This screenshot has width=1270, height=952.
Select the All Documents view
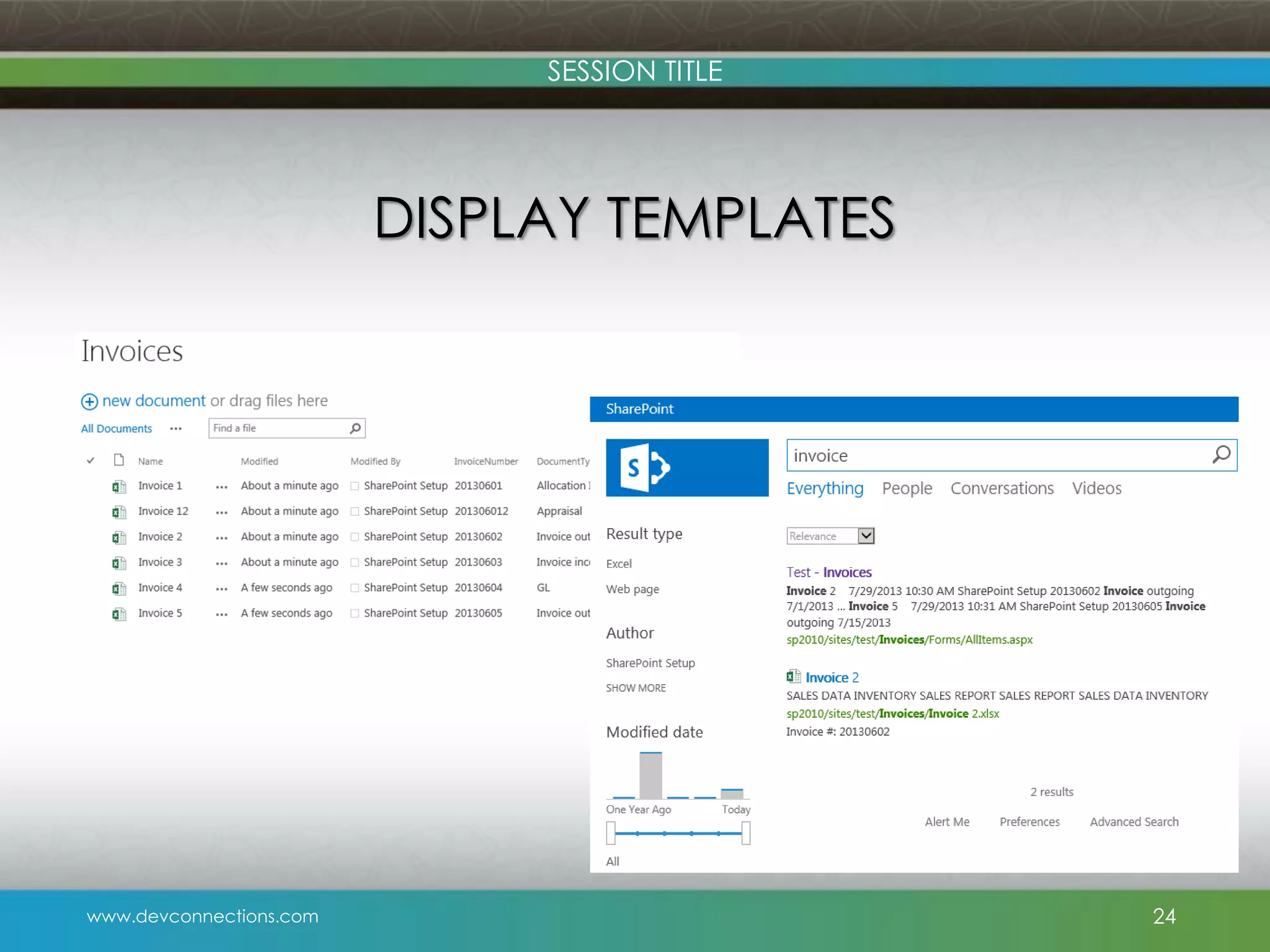(x=116, y=428)
